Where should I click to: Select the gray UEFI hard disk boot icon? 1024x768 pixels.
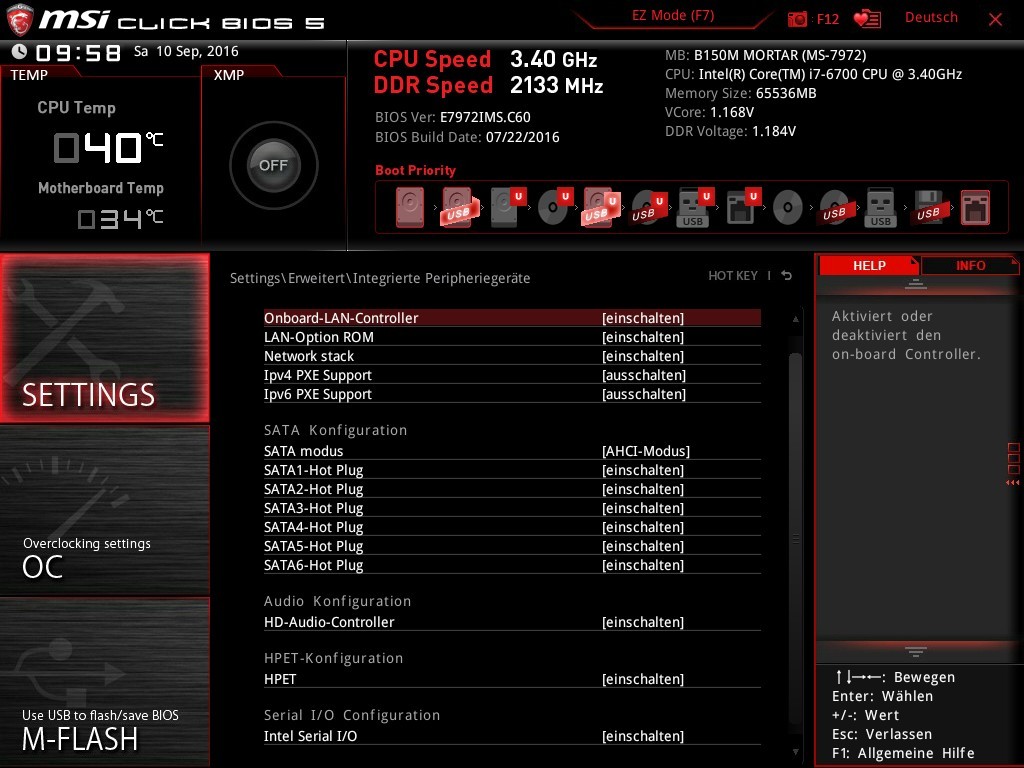tap(507, 208)
